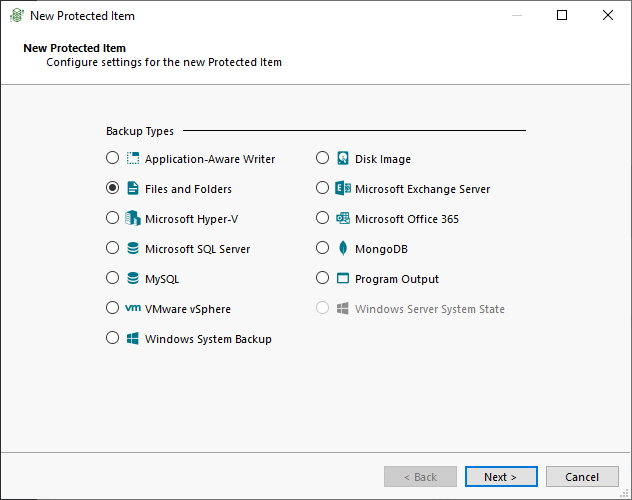The width and height of the screenshot is (632, 500).
Task: Close the New Protected Item window
Action: click(608, 15)
